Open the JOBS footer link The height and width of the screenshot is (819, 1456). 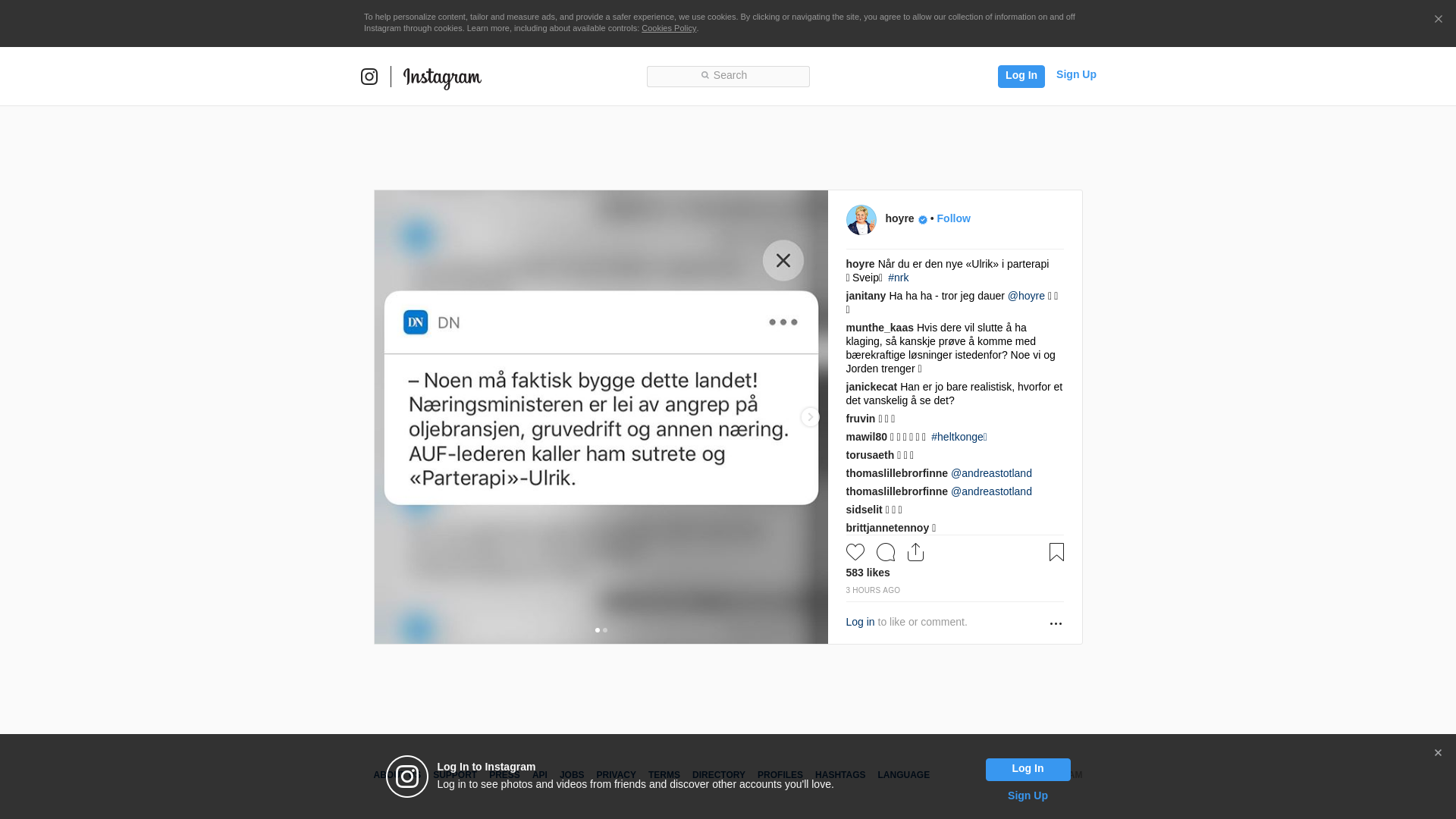572,775
